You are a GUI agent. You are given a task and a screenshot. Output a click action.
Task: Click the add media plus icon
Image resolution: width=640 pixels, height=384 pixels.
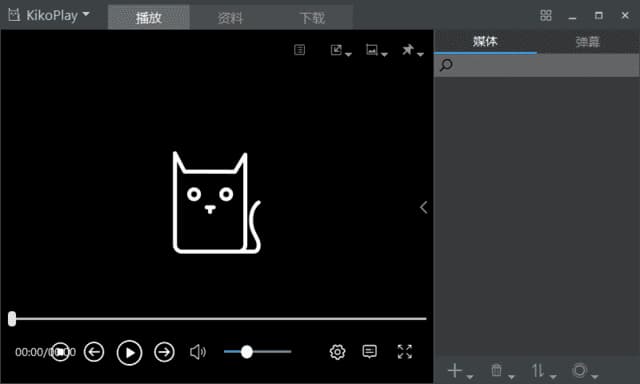tap(455, 371)
